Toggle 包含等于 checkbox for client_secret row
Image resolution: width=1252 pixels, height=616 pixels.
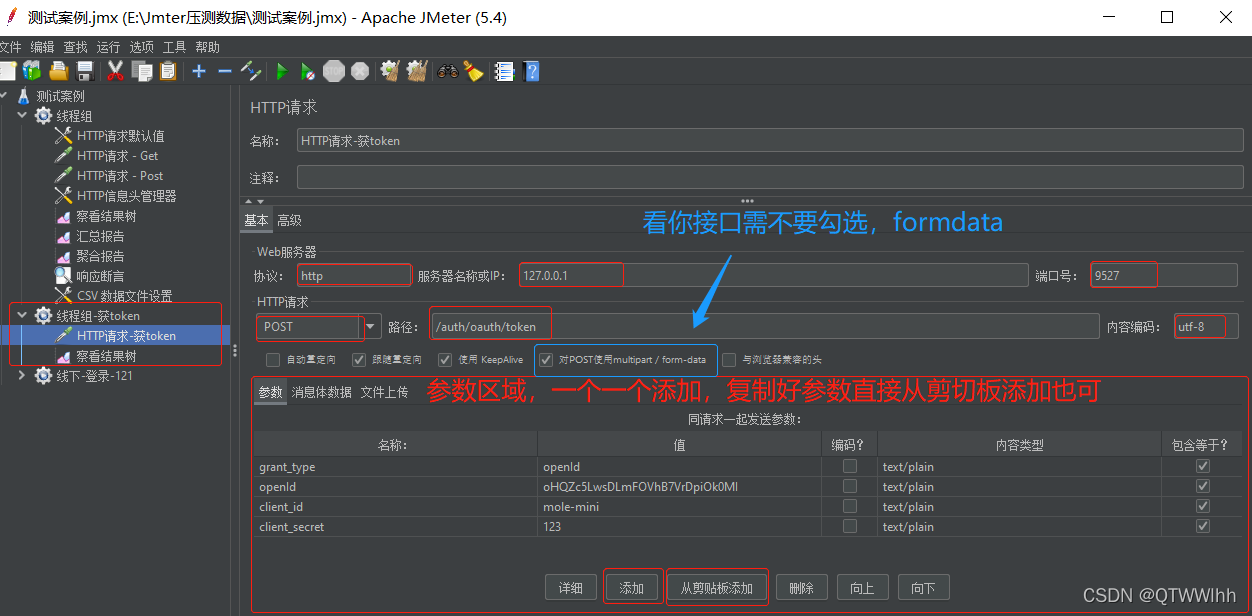tap(1203, 526)
